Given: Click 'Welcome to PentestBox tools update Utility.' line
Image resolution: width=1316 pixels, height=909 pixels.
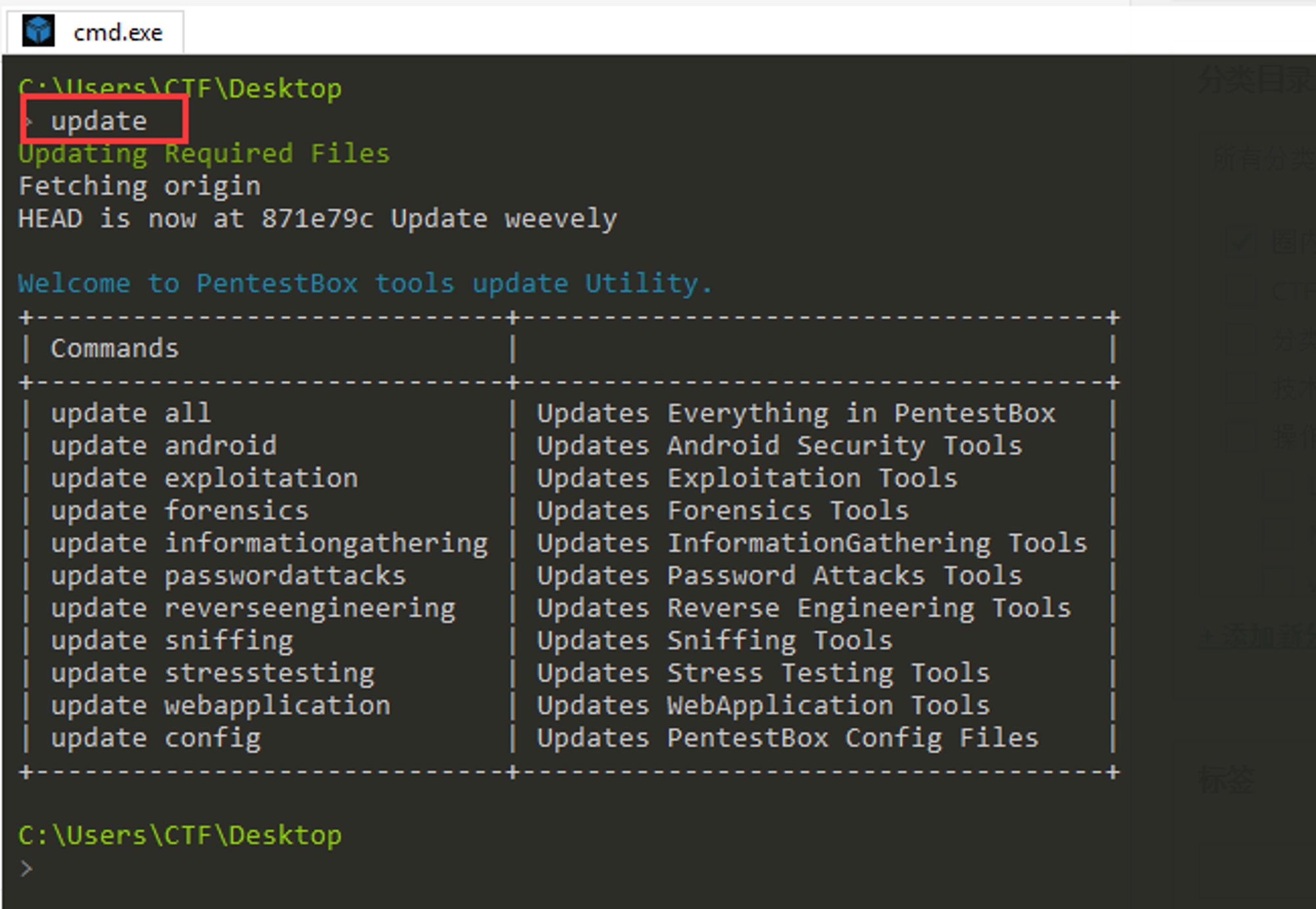Looking at the screenshot, I should [365, 284].
